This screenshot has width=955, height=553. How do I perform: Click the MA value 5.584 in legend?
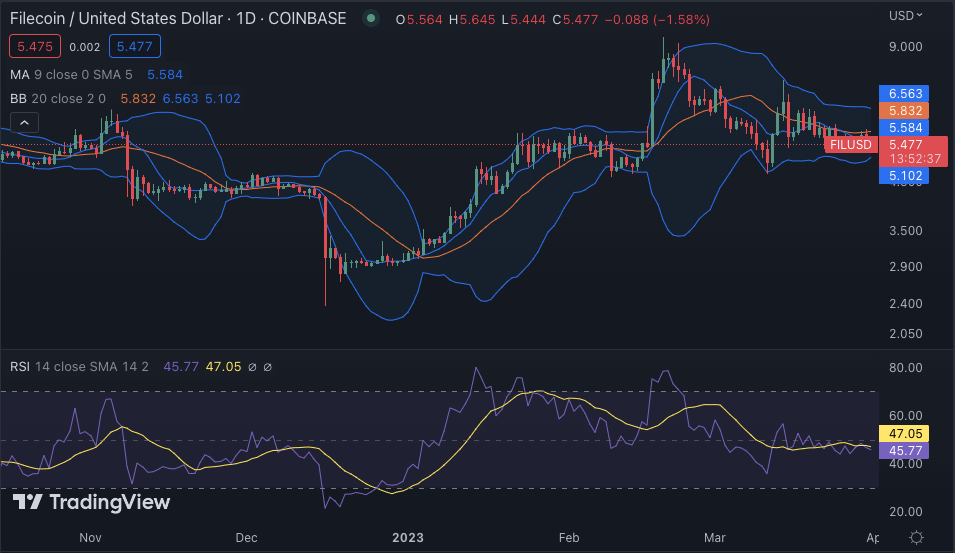tap(165, 75)
